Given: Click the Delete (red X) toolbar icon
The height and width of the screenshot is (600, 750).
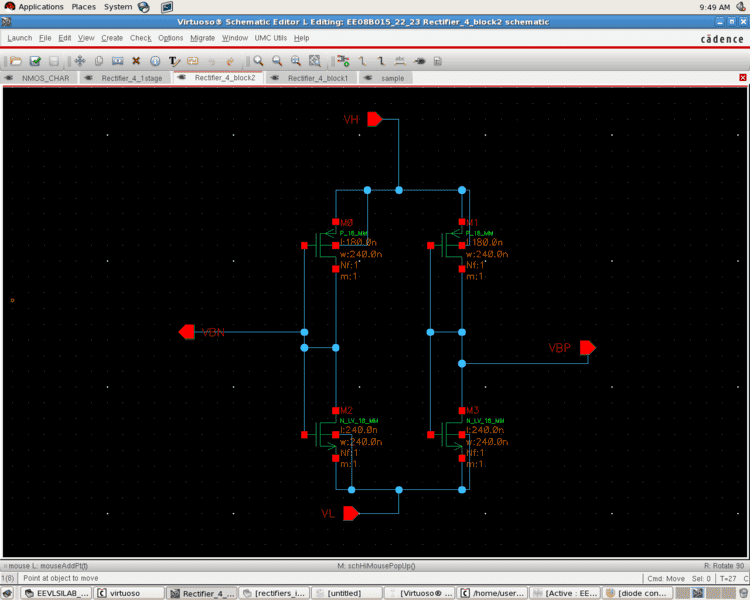Looking at the screenshot, I should pyautogui.click(x=136, y=61).
